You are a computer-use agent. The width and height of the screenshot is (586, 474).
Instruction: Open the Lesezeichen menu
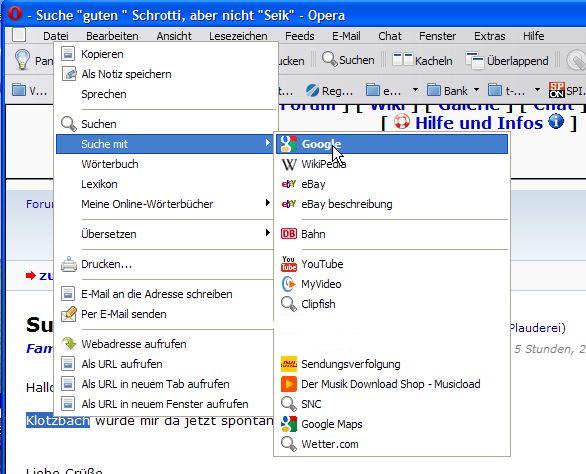click(x=238, y=36)
